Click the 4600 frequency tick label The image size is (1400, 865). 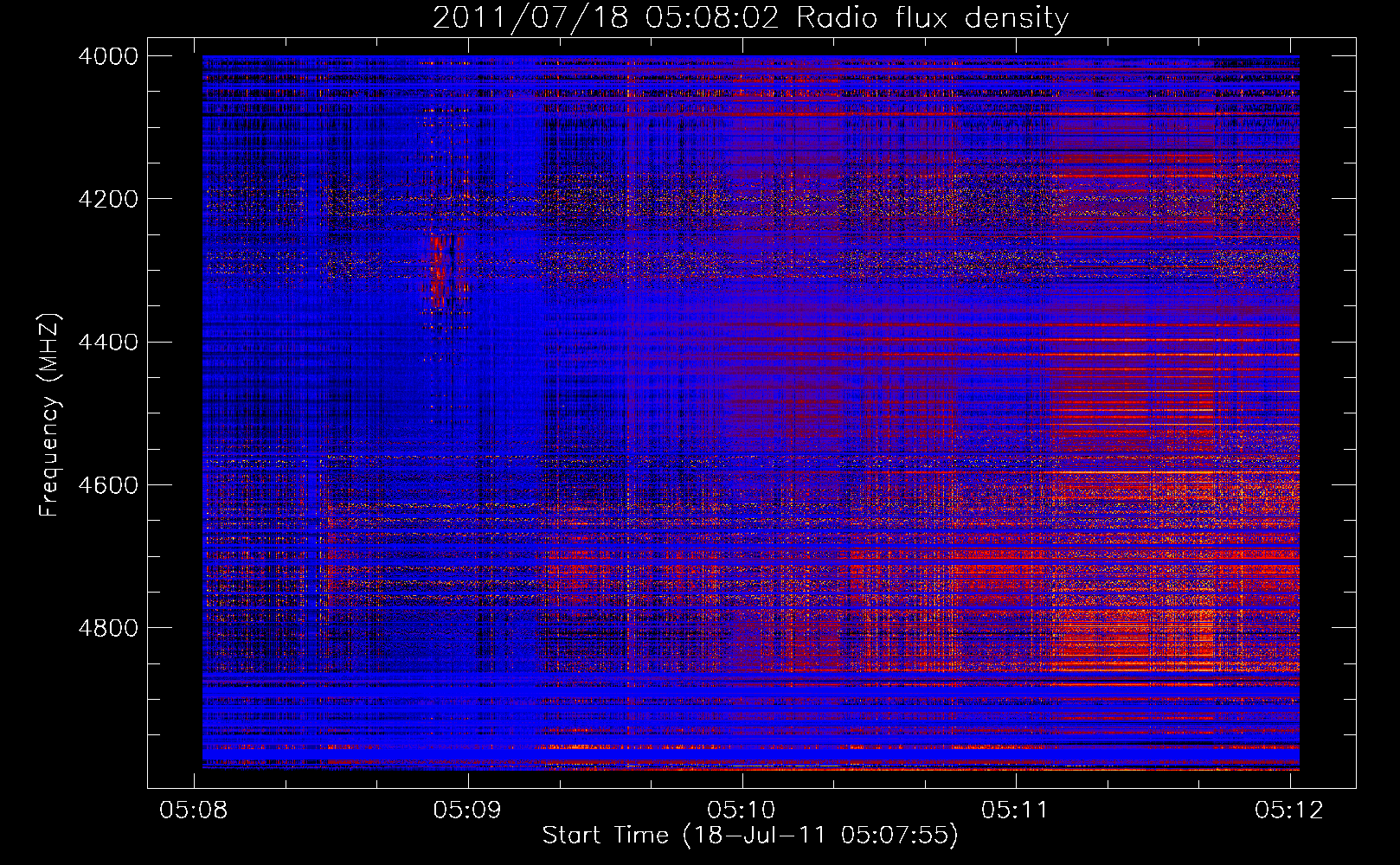tap(108, 485)
